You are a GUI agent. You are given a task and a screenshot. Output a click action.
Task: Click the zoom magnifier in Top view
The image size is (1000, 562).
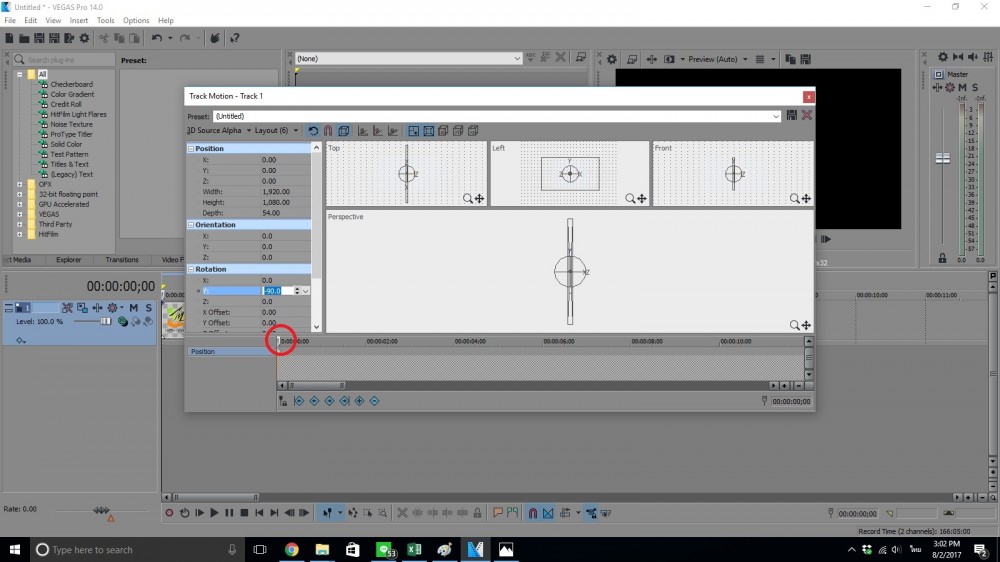[468, 199]
